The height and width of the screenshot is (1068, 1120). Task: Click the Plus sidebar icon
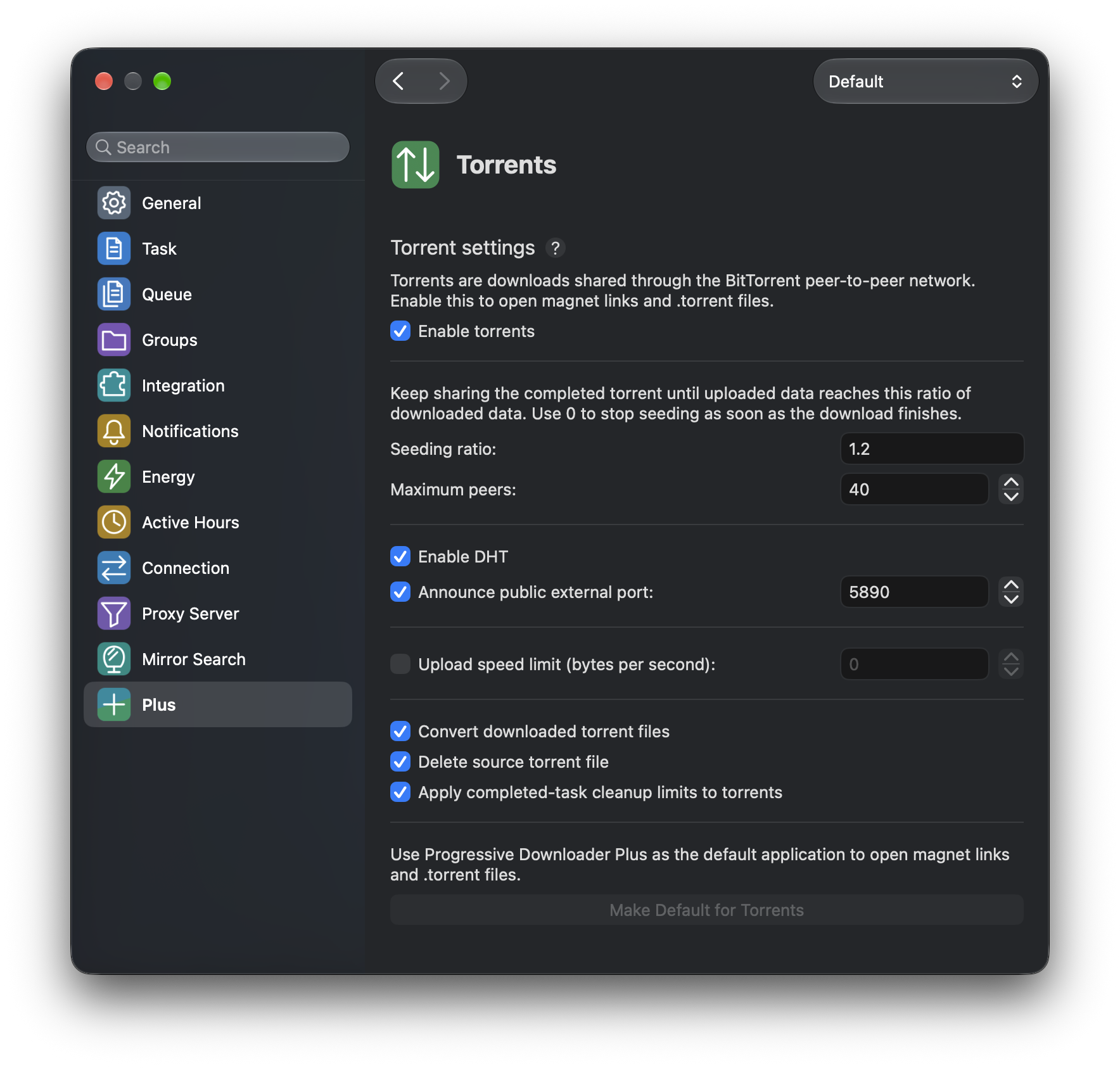pos(114,704)
